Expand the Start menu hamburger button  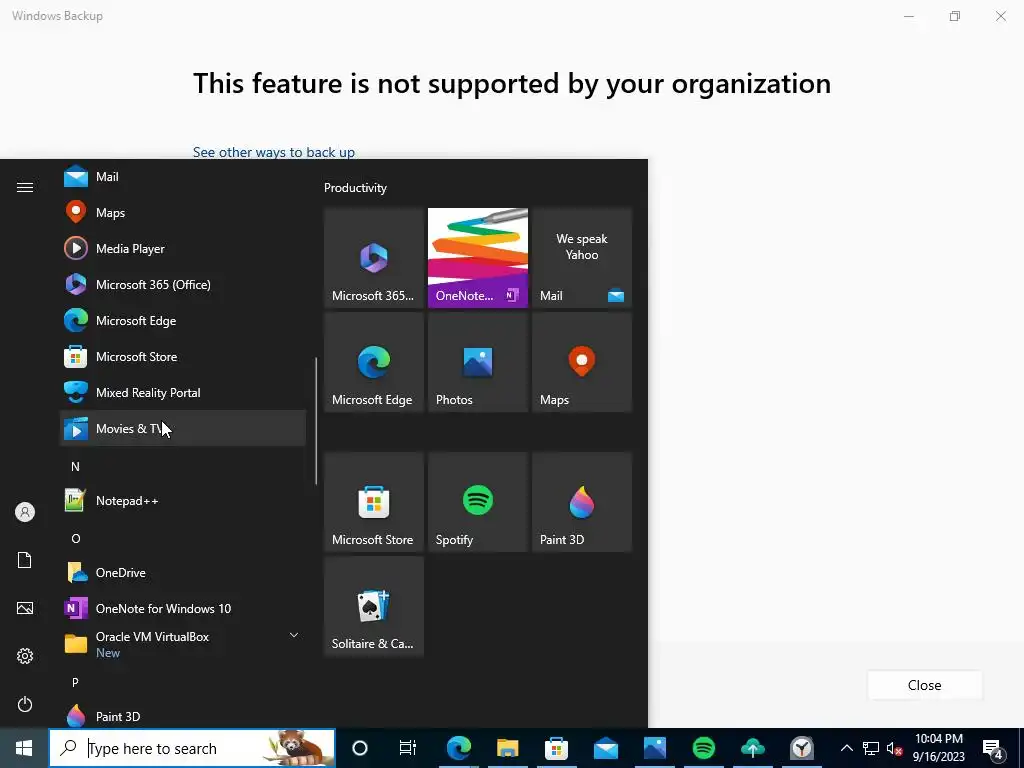[25, 188]
